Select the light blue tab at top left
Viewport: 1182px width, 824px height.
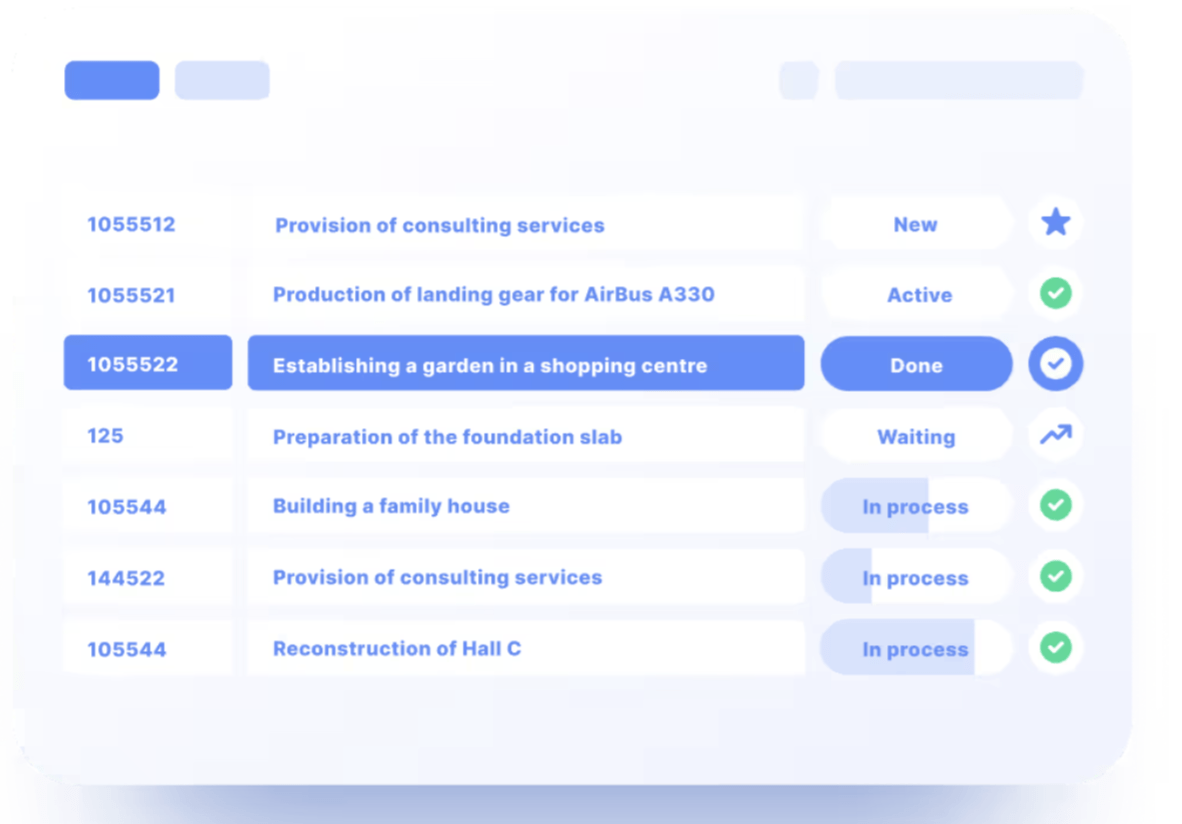pos(222,80)
